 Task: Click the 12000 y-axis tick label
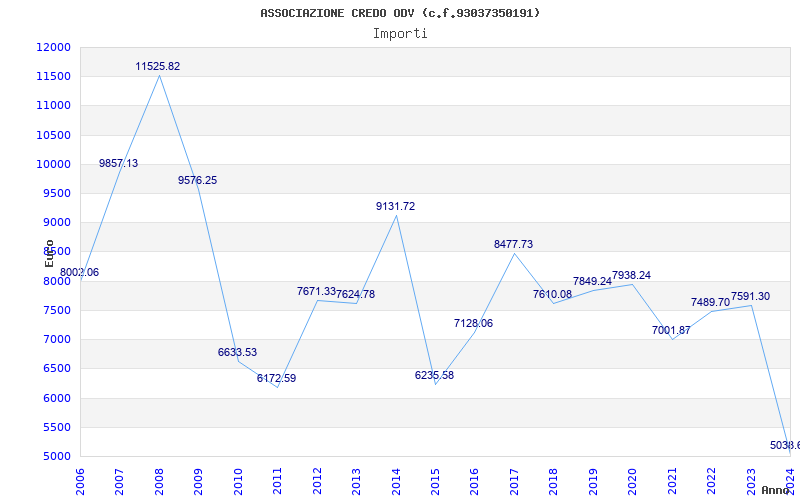click(53, 47)
